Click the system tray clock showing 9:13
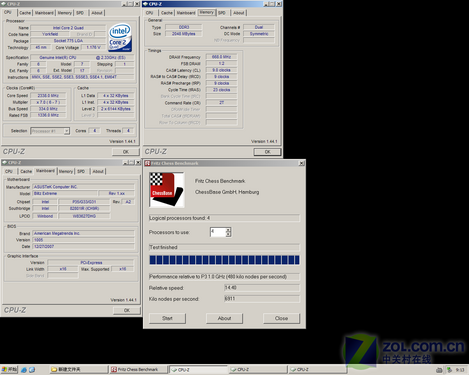The height and width of the screenshot is (375, 469). pyautogui.click(x=460, y=370)
